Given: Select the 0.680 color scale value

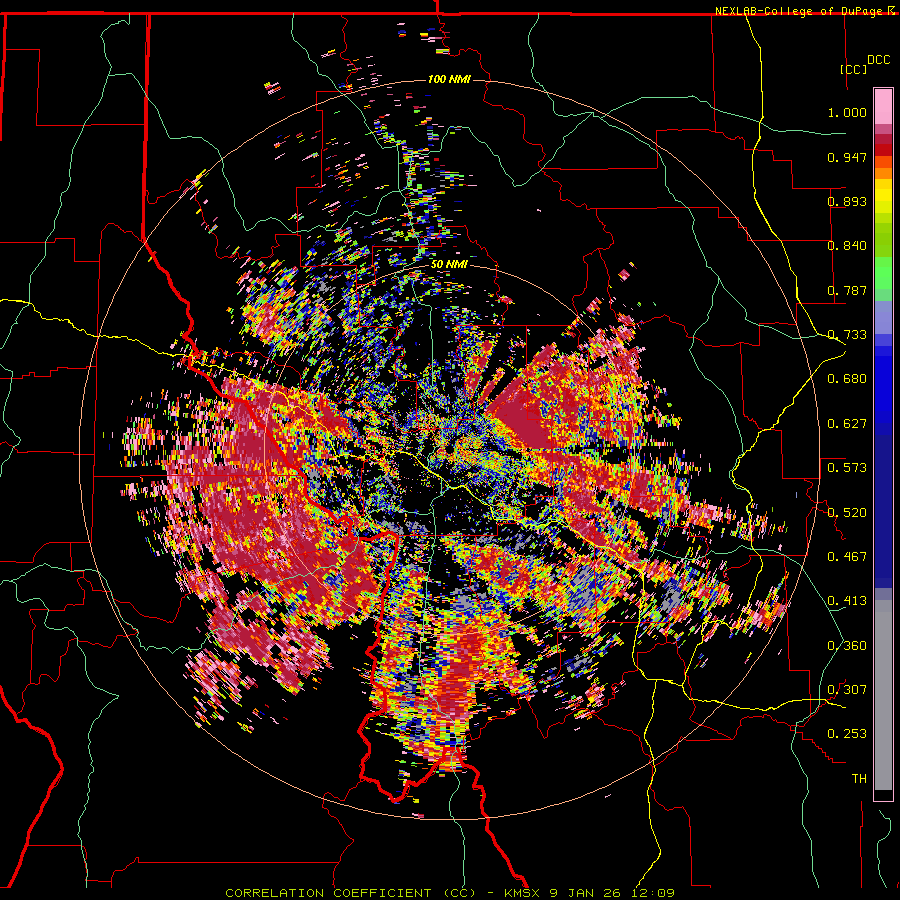Looking at the screenshot, I should (847, 379).
